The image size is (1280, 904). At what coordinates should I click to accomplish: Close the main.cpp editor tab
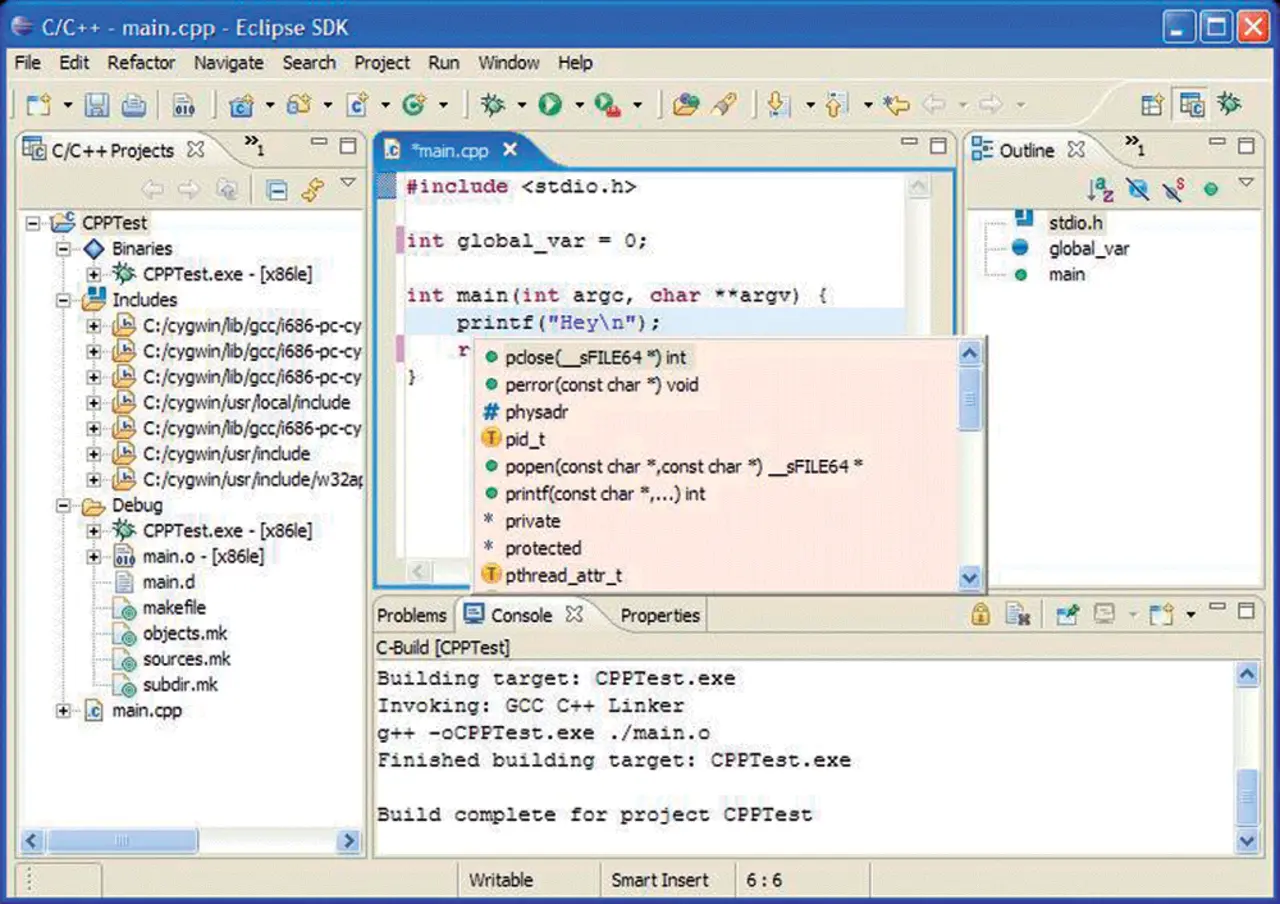(510, 150)
